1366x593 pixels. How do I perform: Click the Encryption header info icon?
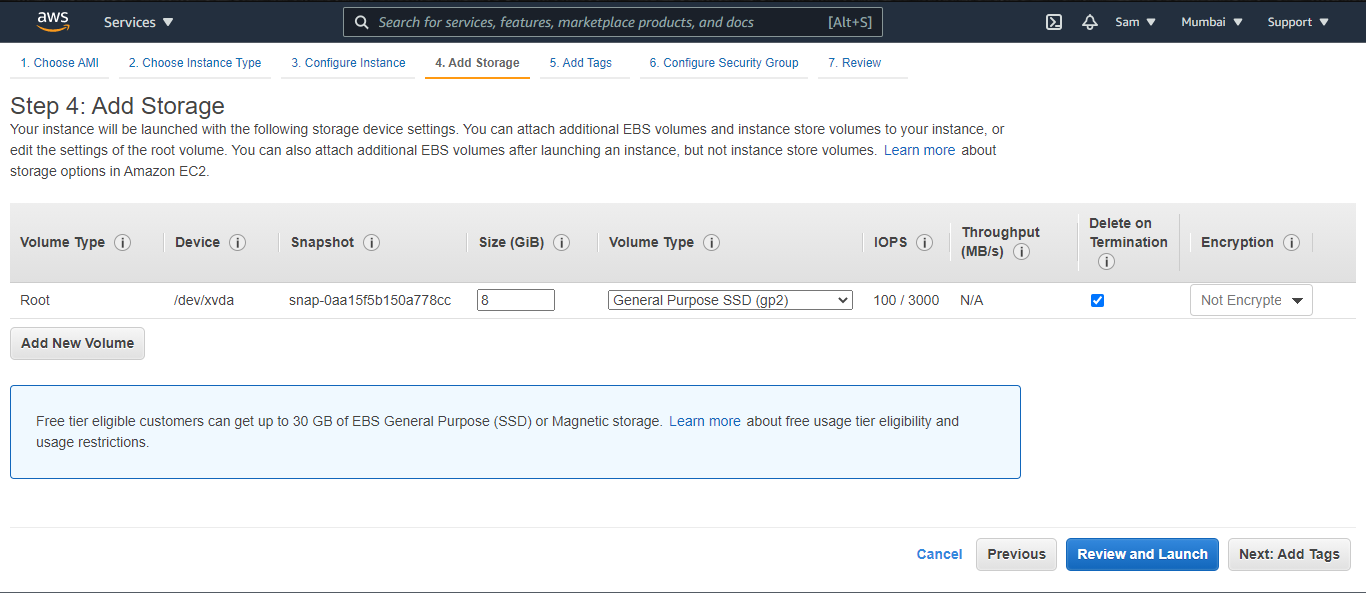pos(1291,242)
